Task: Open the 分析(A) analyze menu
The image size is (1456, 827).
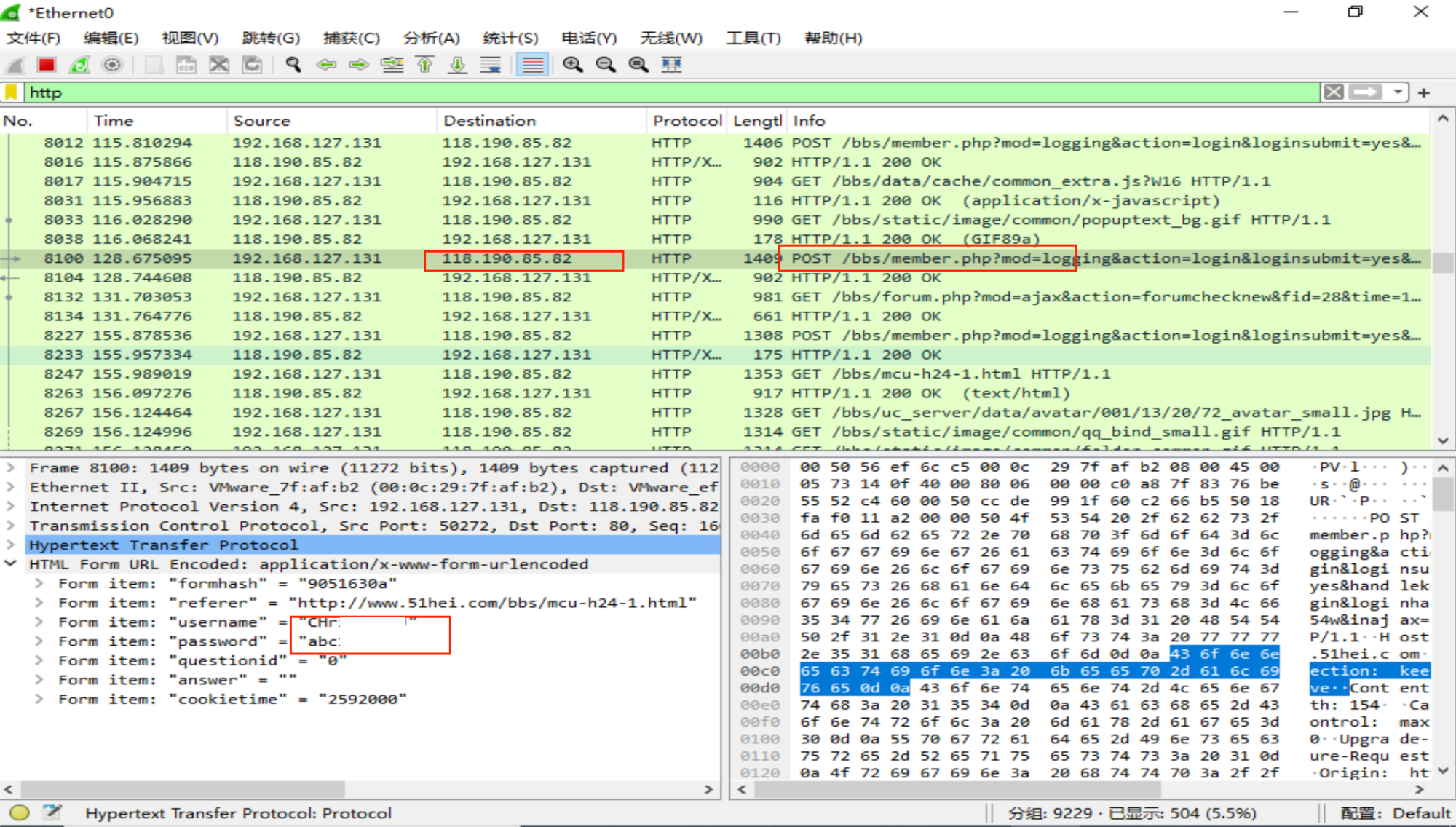Action: pos(431,38)
